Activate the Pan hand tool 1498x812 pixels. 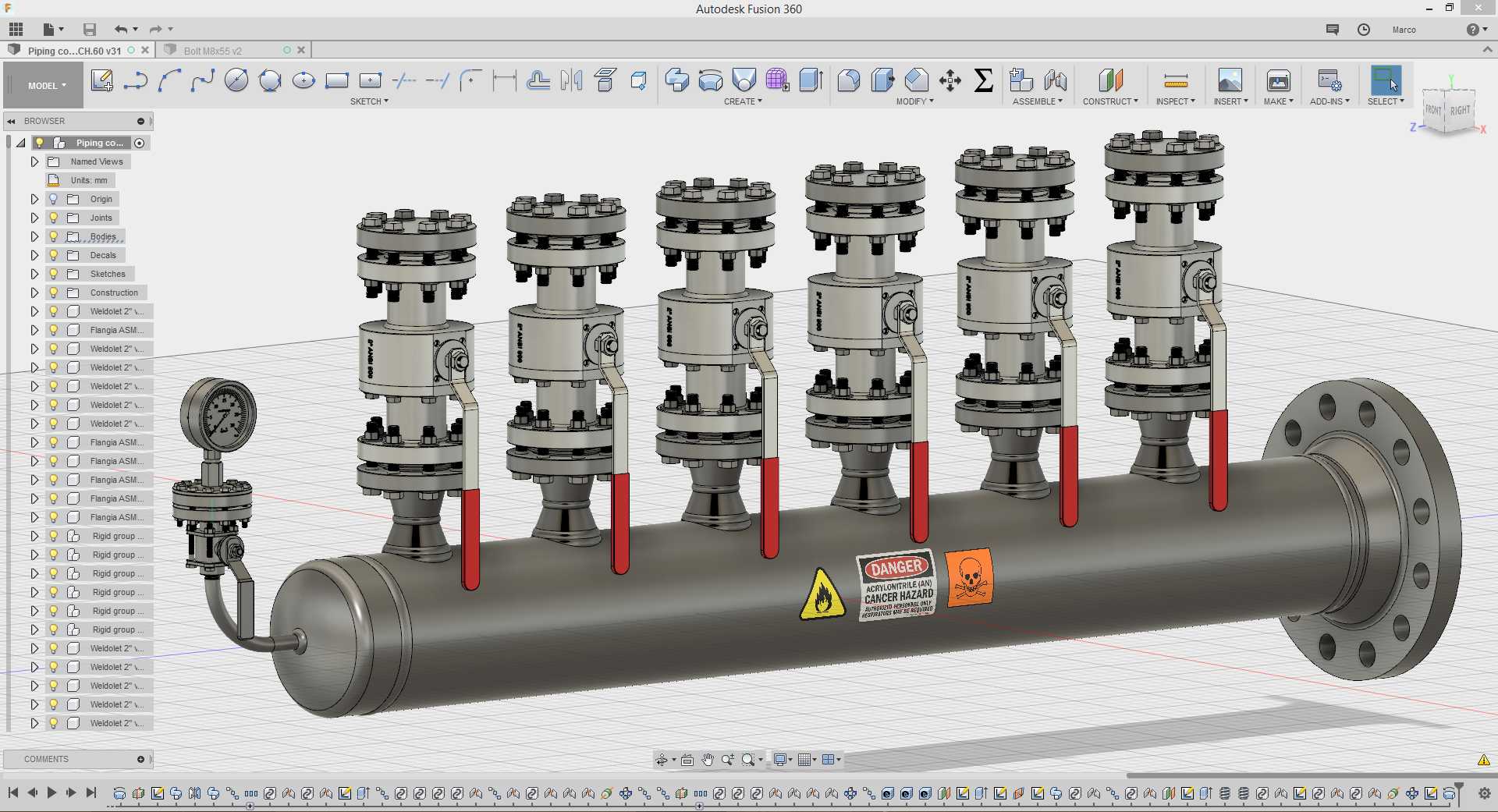click(x=708, y=760)
